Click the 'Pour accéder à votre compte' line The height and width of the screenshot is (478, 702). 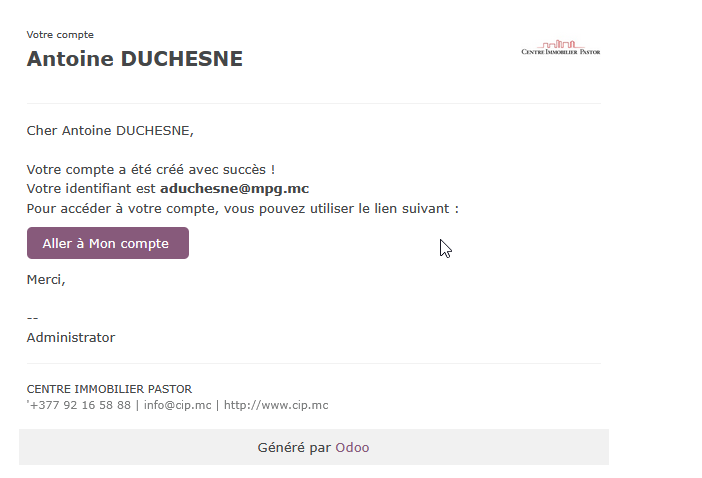[x=242, y=208]
